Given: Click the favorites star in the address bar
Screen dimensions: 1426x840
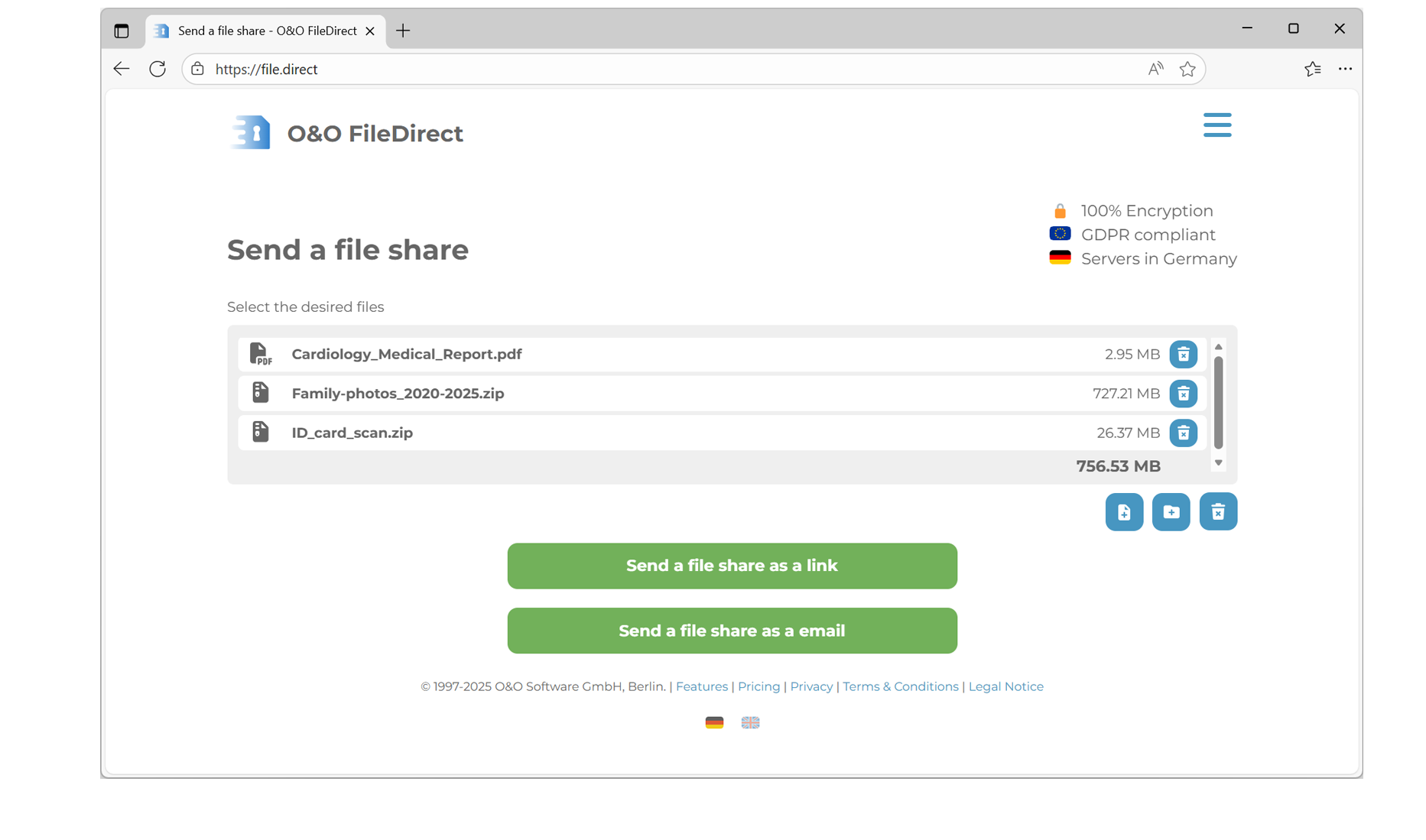Looking at the screenshot, I should 1187,69.
